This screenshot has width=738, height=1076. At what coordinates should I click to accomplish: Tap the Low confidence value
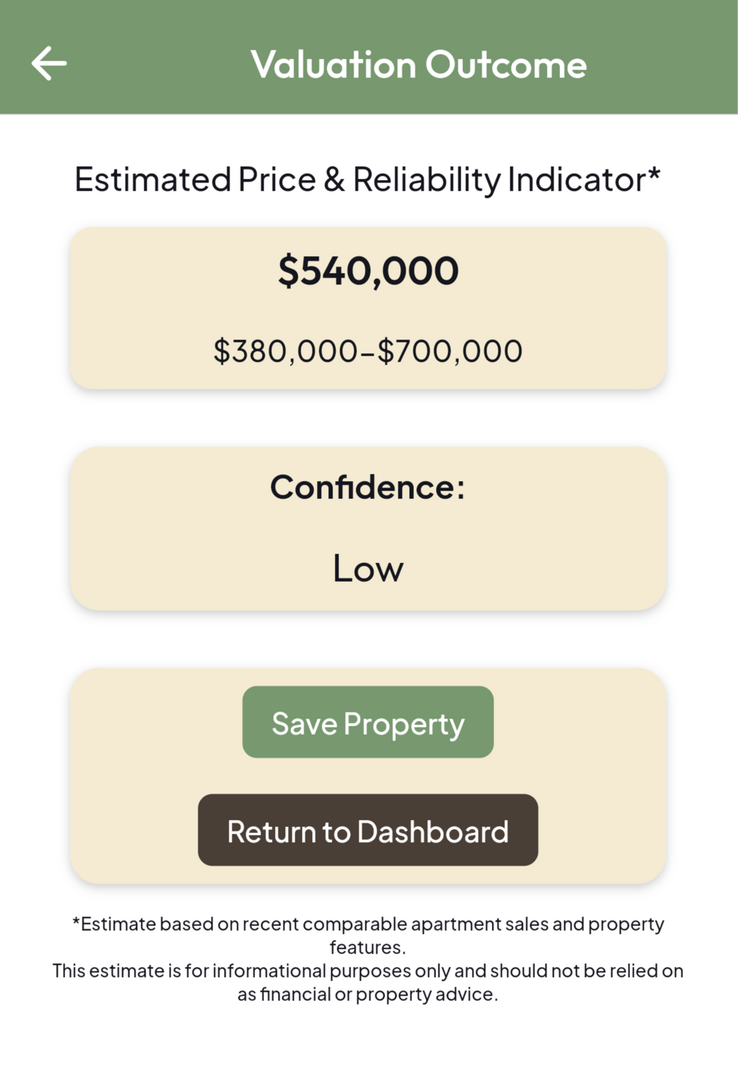pos(368,568)
